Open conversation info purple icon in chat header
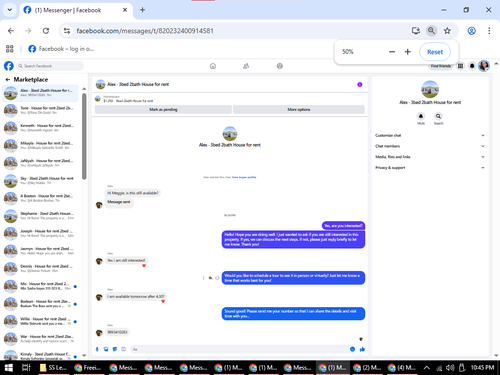 pos(360,84)
